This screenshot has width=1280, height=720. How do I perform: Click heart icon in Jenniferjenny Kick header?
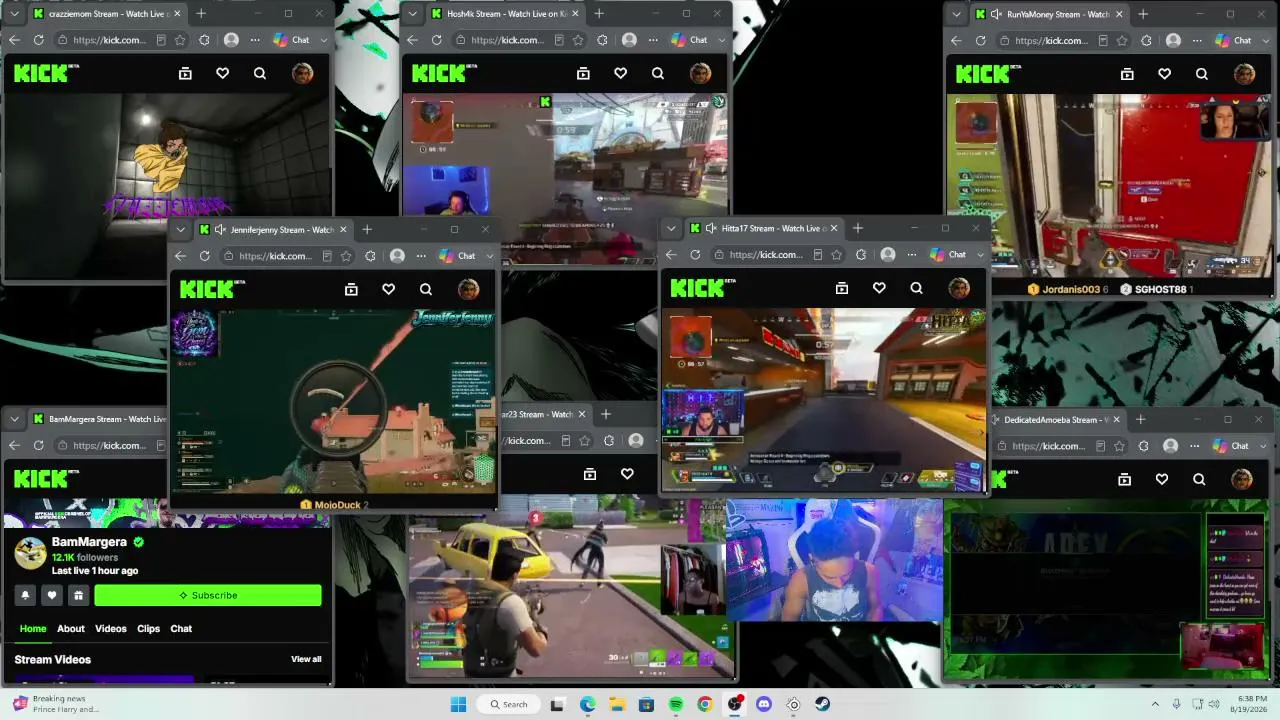coord(388,289)
